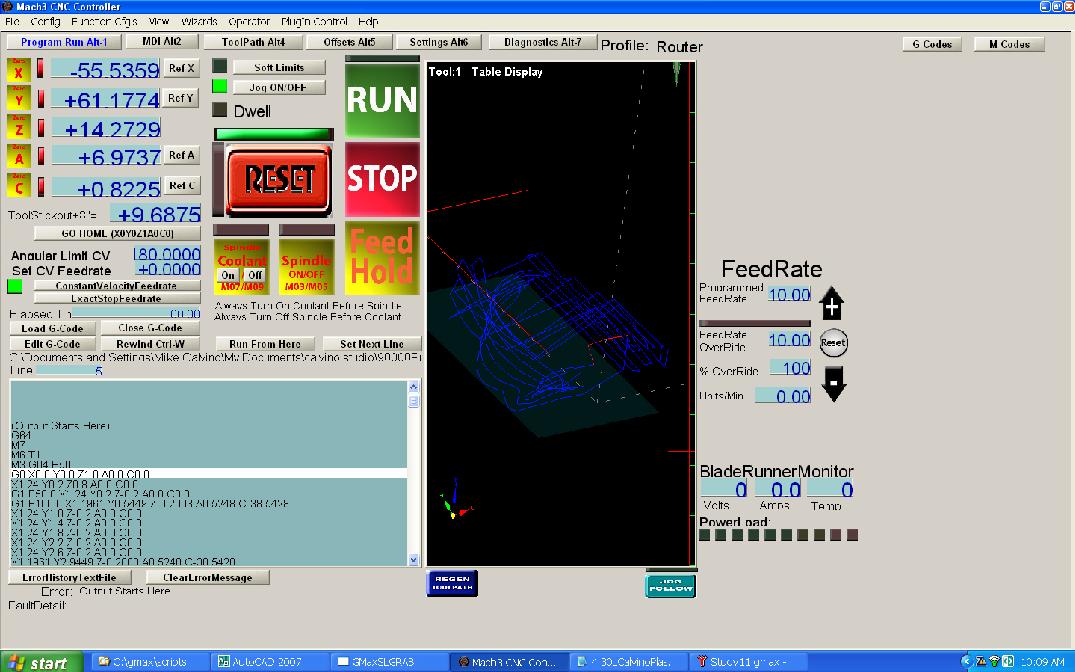Screen dimensions: 1075x672
Task: Open the Start menu
Action: click(41, 662)
